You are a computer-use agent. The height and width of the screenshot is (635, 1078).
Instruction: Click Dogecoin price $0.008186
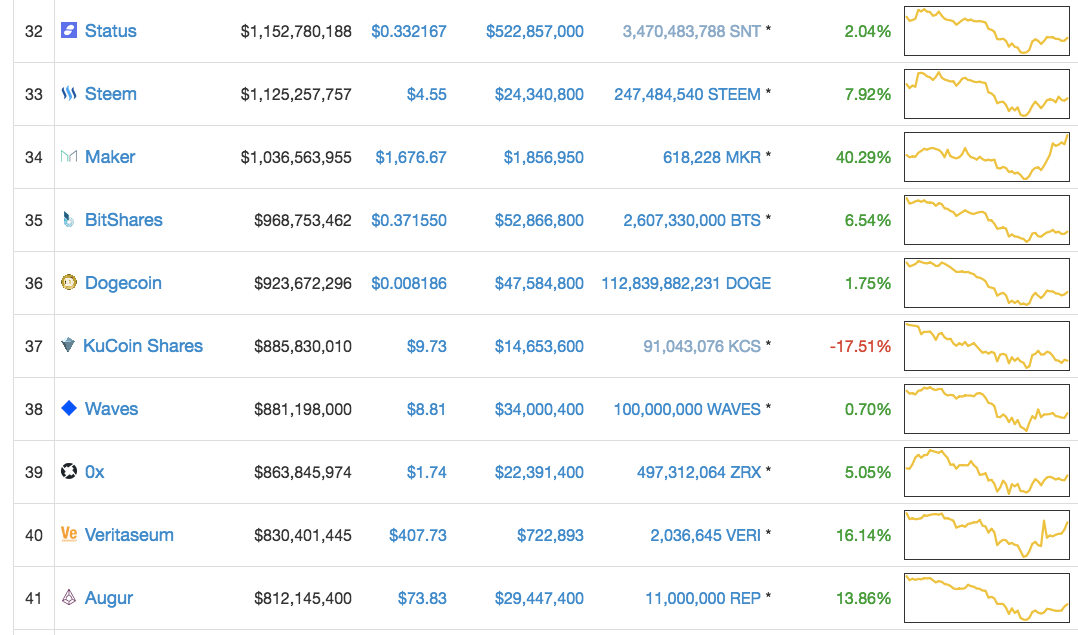[409, 283]
